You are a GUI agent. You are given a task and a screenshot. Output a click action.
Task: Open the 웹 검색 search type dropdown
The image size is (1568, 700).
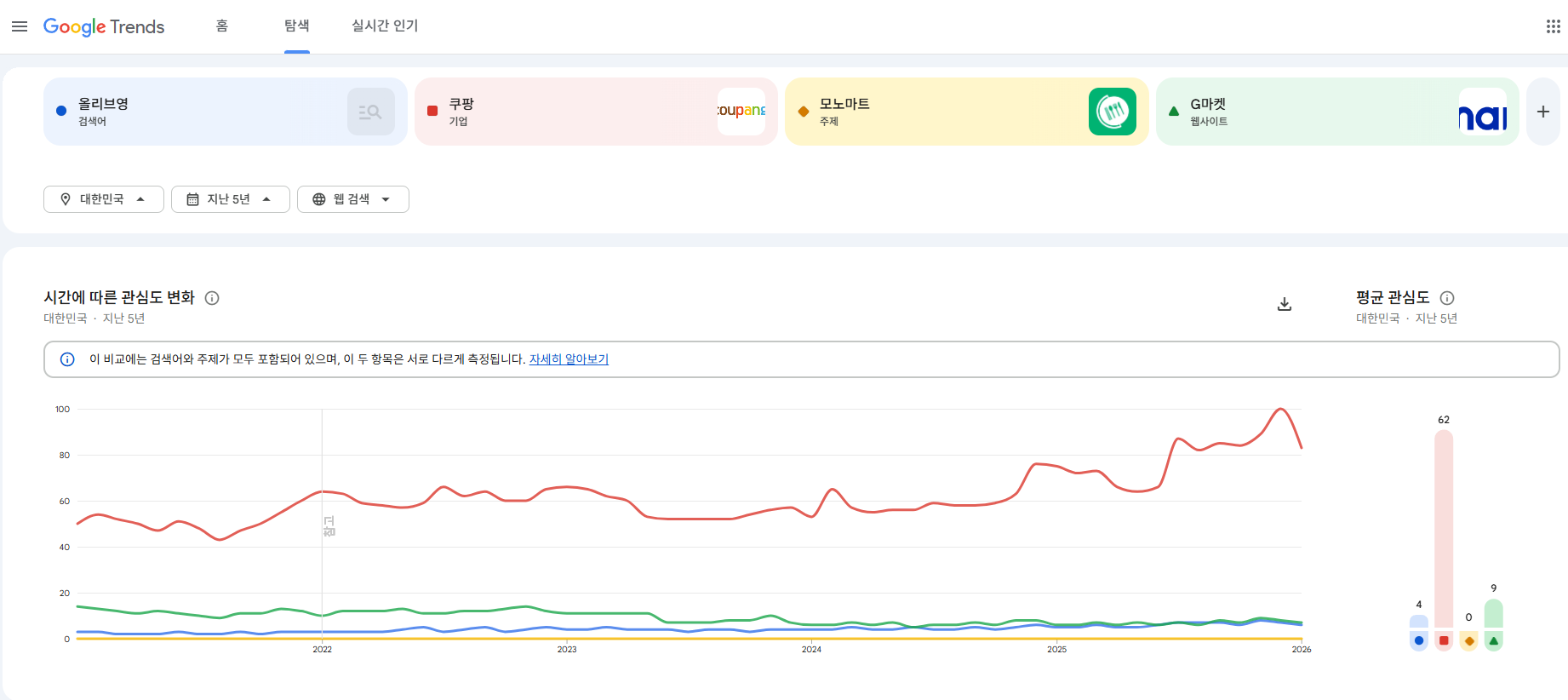pos(352,199)
